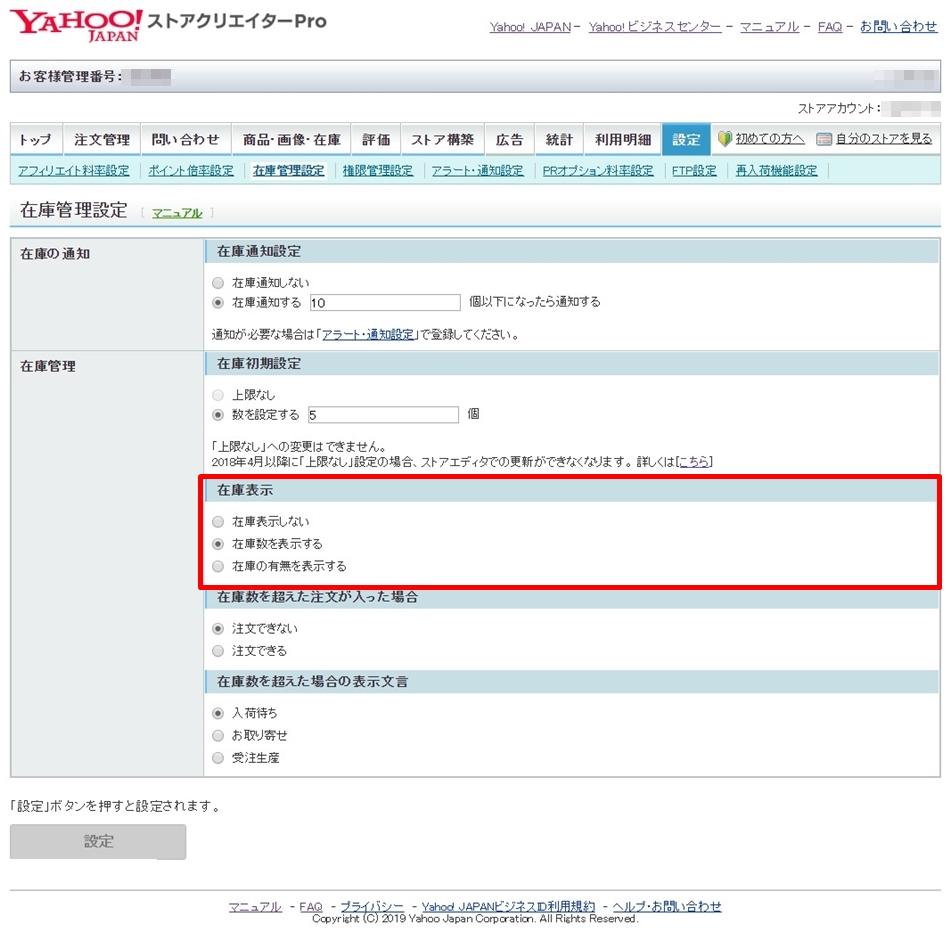950x932 pixels.
Task: Open footer FAQ link
Action: click(311, 907)
